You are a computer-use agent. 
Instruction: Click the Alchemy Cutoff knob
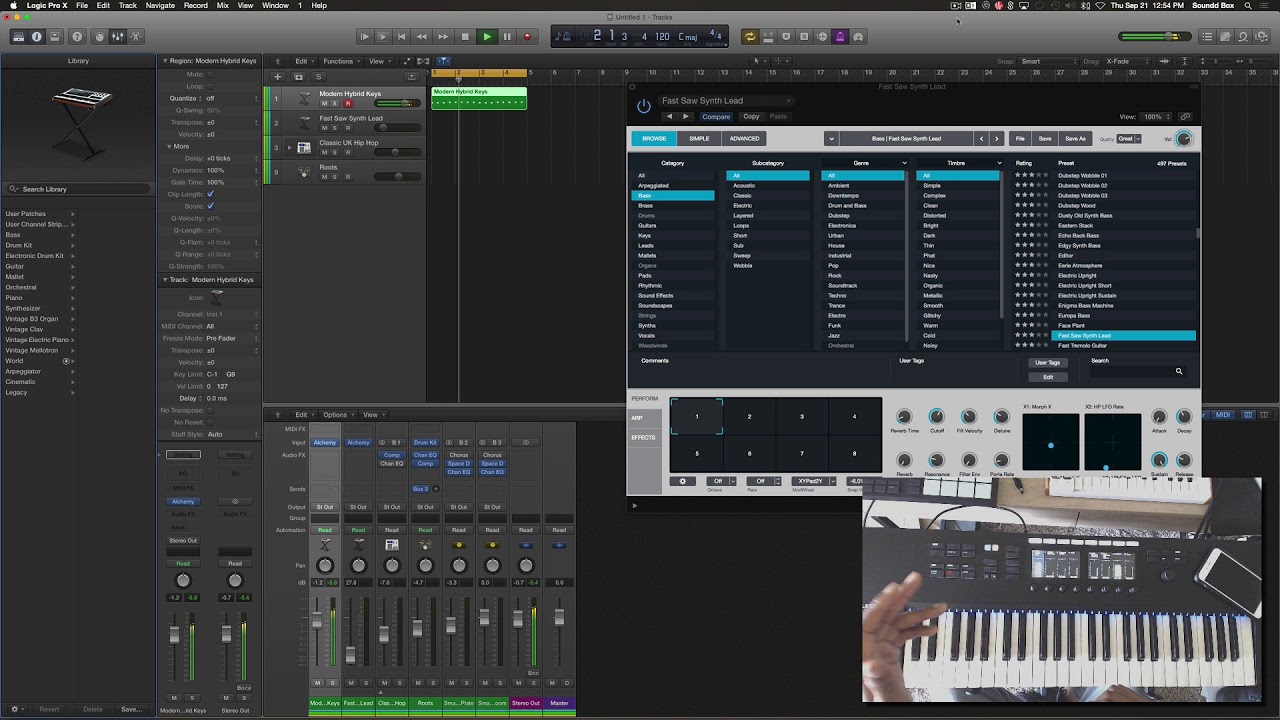pyautogui.click(x=937, y=417)
